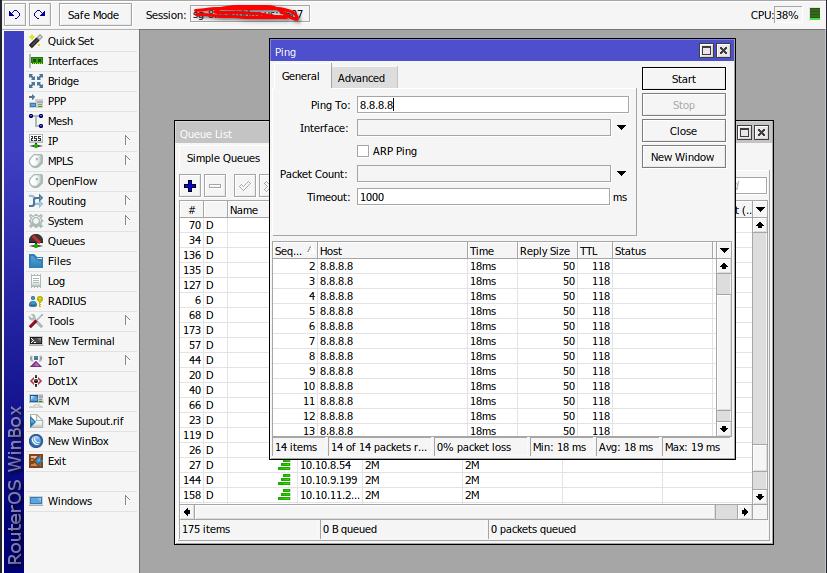827x573 pixels.
Task: Expand the Packet Count dropdown arrow
Action: coord(621,174)
